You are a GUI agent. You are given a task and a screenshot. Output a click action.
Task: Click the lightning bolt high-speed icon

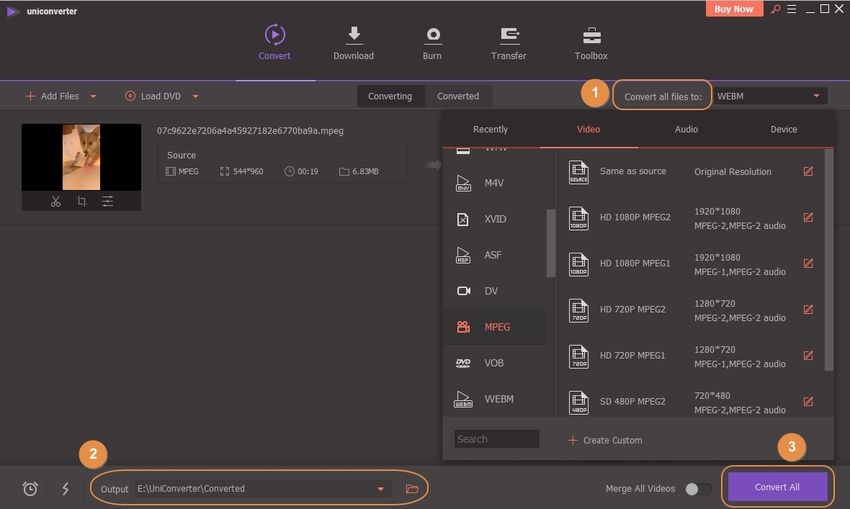[66, 489]
